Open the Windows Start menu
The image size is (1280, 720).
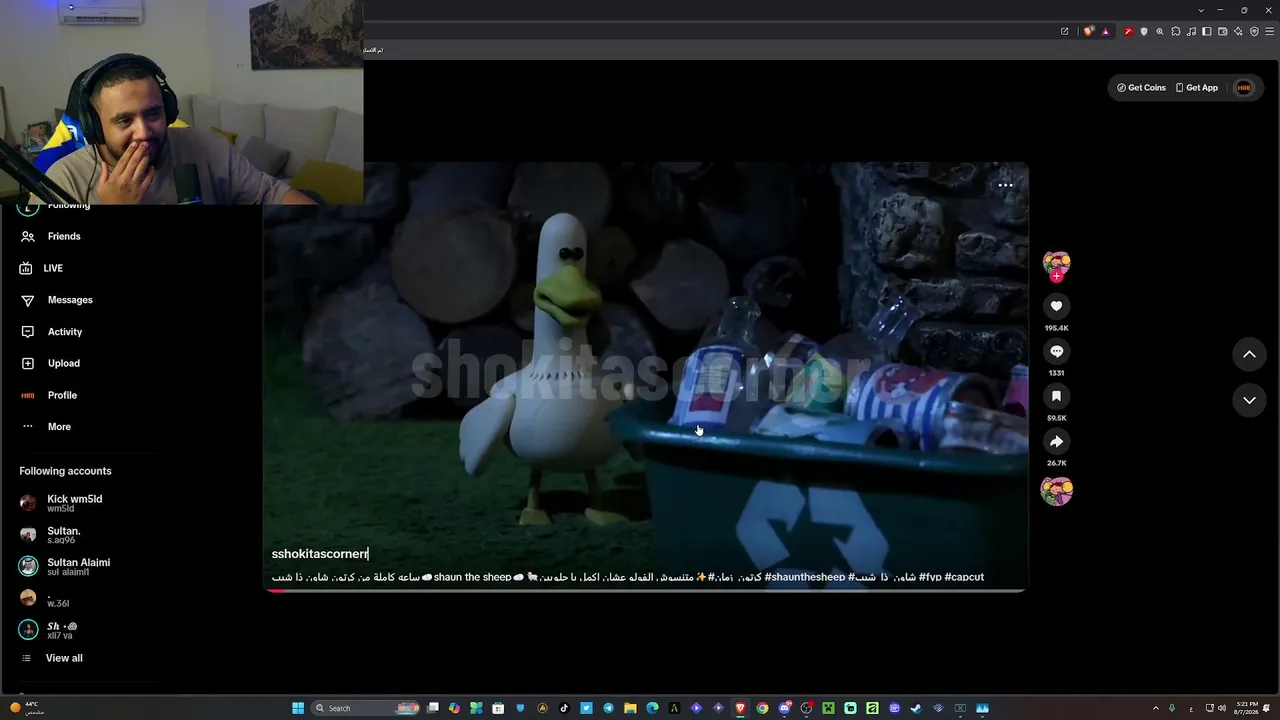pos(297,708)
